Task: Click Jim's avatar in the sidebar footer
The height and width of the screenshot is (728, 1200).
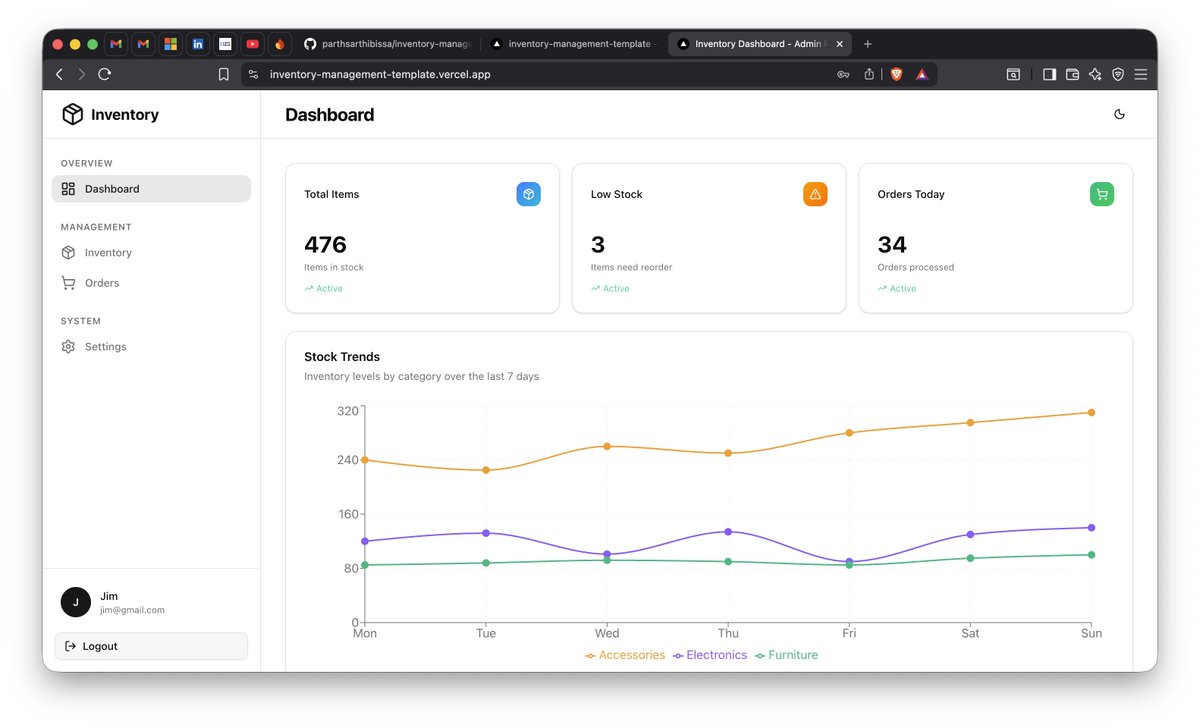Action: (75, 602)
